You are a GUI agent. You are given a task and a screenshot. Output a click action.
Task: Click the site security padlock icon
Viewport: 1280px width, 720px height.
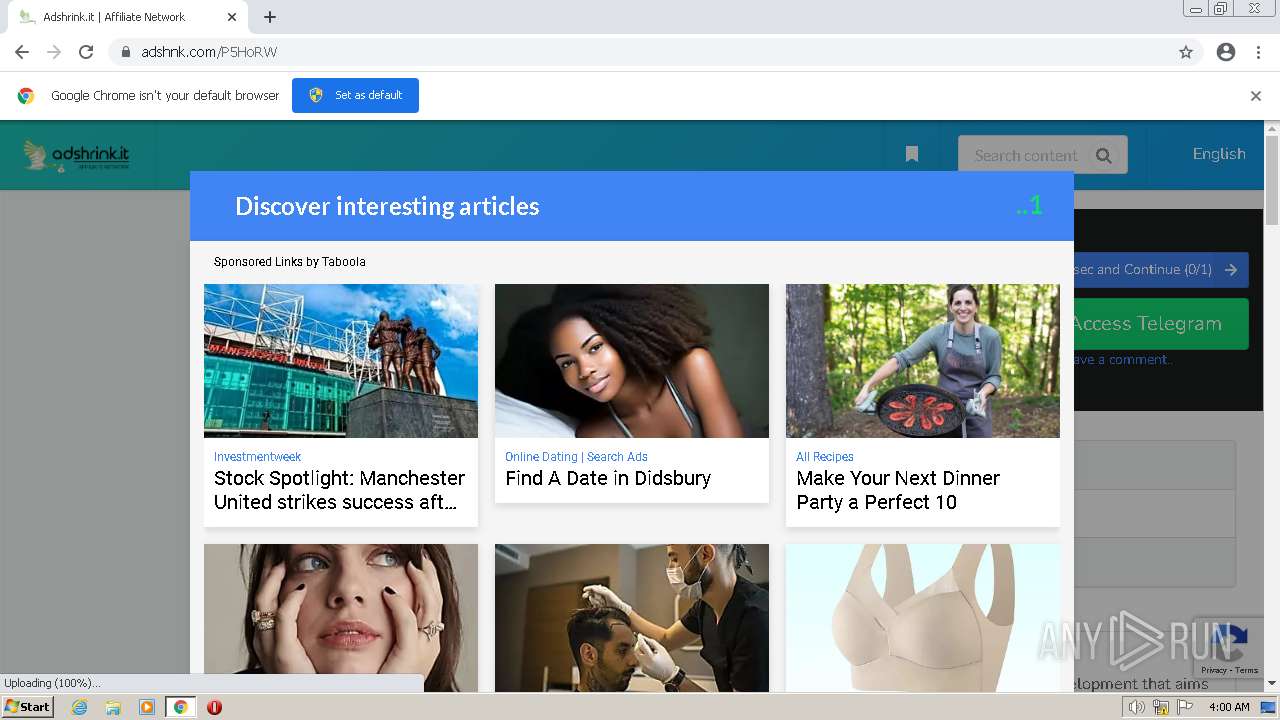pyautogui.click(x=125, y=52)
